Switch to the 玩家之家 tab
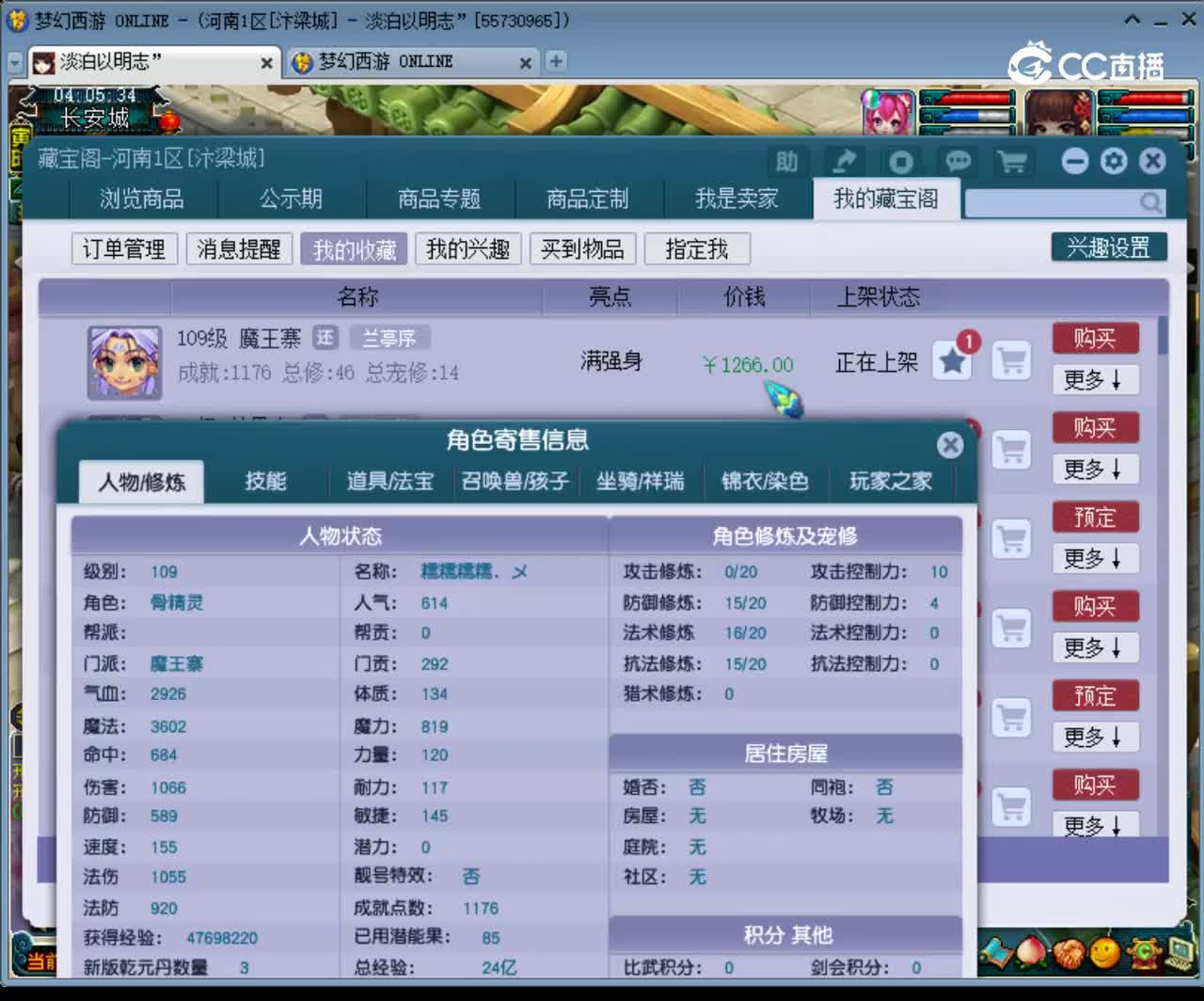Viewport: 1204px width, 1001px height. (891, 481)
